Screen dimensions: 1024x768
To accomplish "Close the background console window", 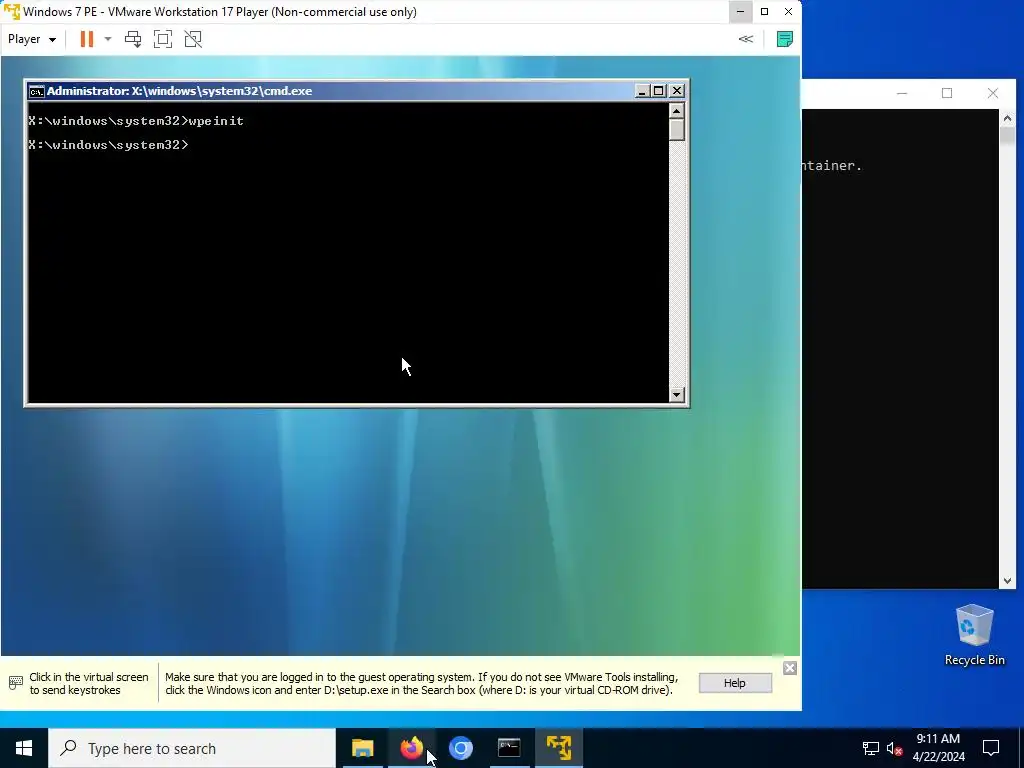I will click(x=993, y=93).
